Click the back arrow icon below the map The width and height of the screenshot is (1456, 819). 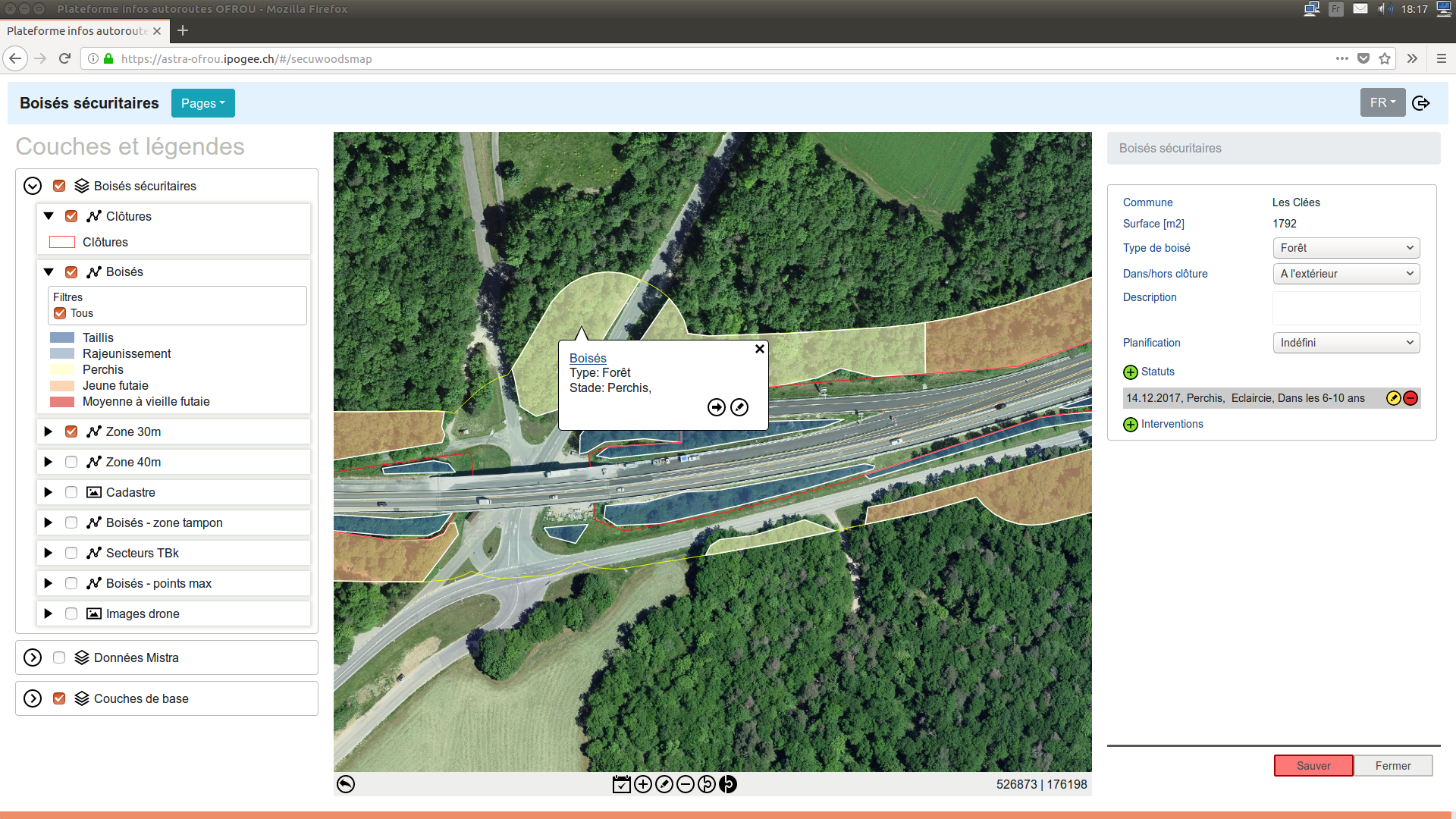(x=346, y=784)
